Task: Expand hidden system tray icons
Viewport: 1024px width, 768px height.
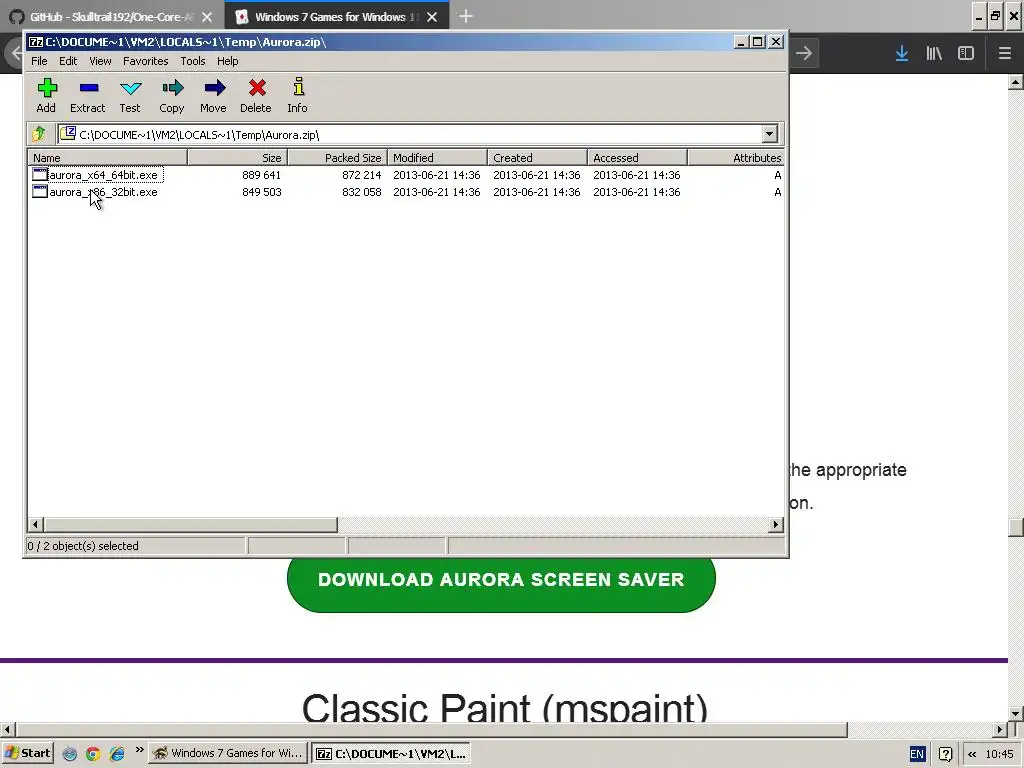Action: 972,754
